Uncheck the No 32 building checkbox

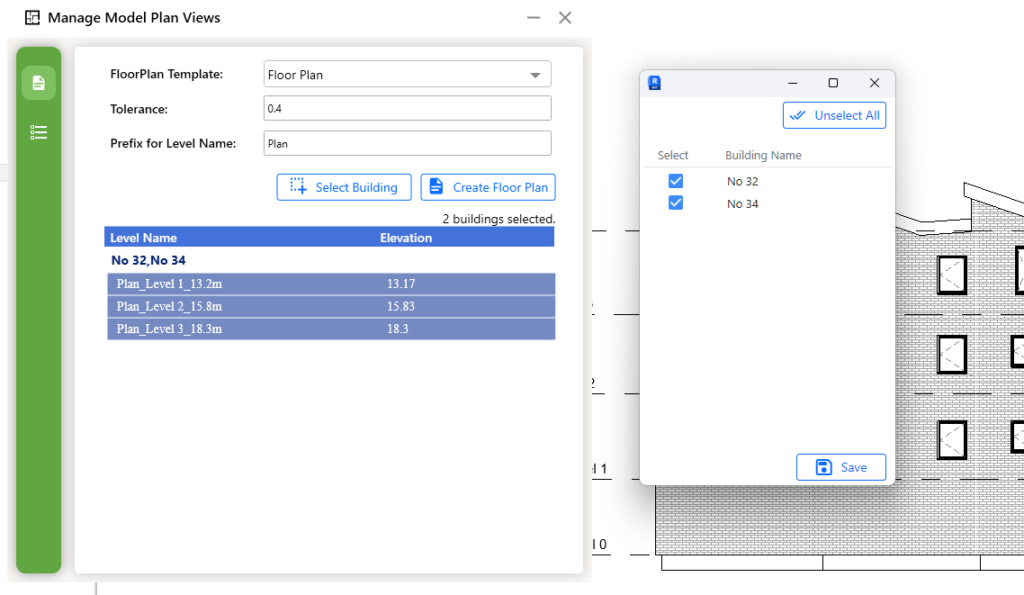point(675,181)
